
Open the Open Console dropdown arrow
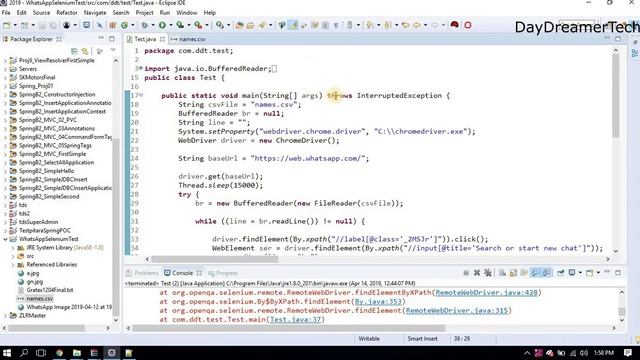click(598, 273)
